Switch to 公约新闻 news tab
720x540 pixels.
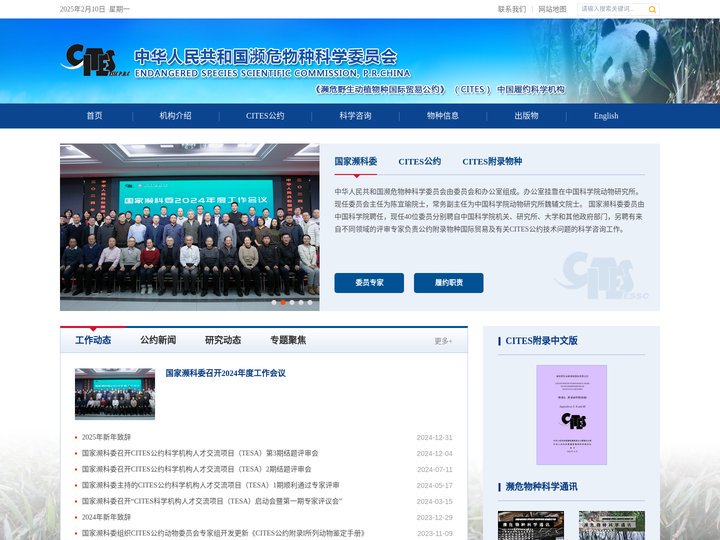[158, 340]
